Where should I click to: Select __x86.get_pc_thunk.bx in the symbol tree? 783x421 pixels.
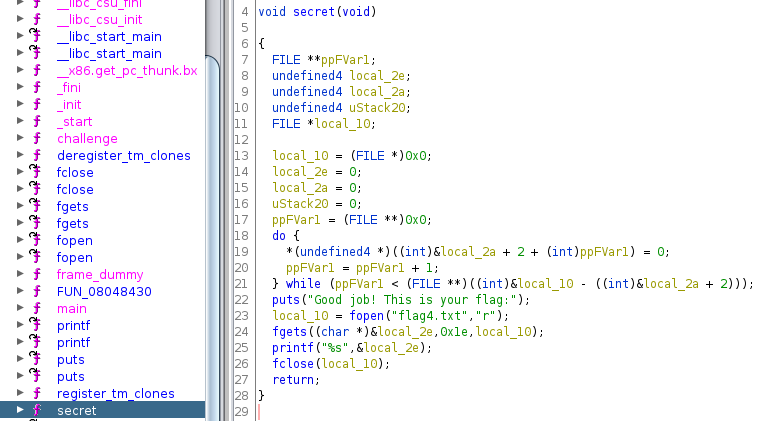pos(127,70)
